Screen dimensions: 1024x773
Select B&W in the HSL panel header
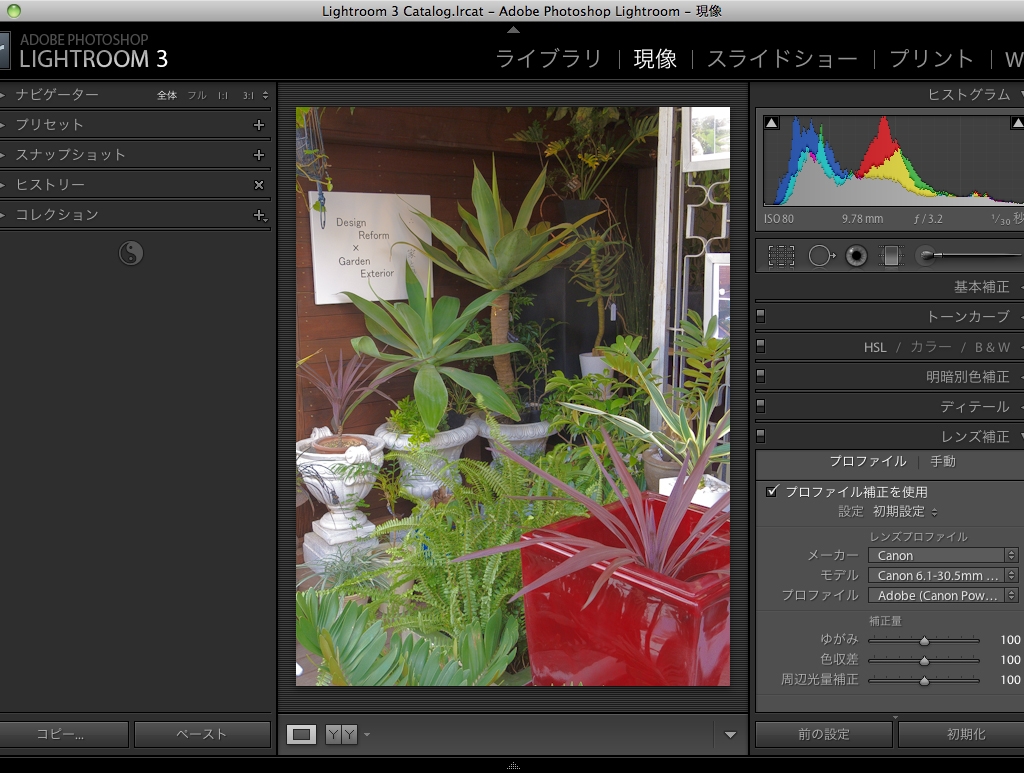(x=992, y=347)
